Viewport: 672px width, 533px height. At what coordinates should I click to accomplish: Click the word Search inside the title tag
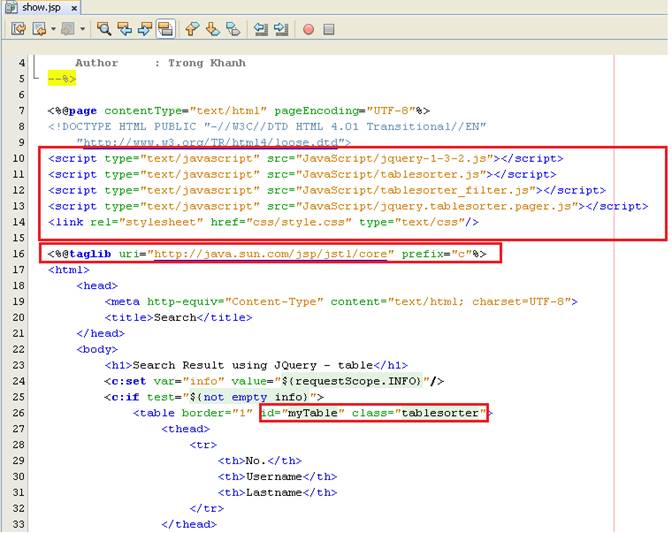(175, 317)
